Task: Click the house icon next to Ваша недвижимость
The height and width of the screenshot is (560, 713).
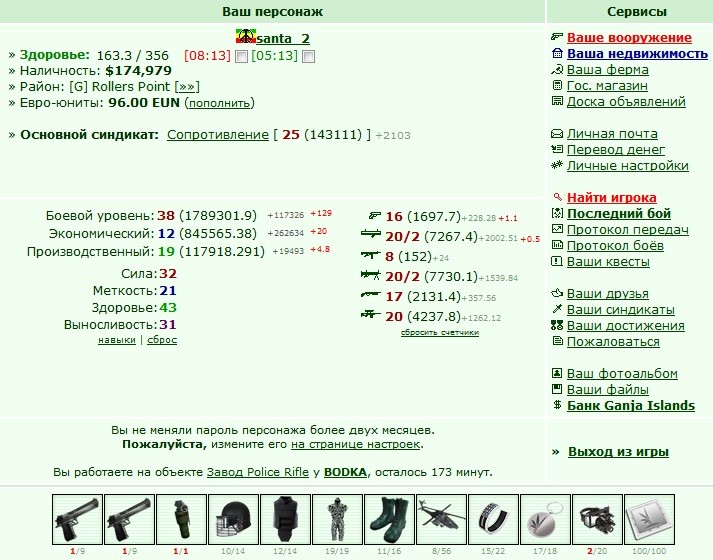Action: 557,53
